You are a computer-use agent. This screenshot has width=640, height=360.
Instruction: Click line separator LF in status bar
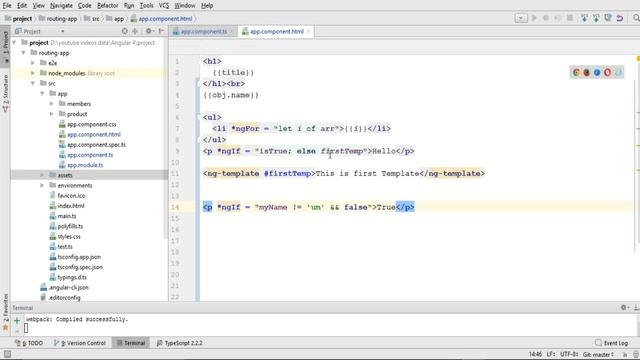click(551, 354)
